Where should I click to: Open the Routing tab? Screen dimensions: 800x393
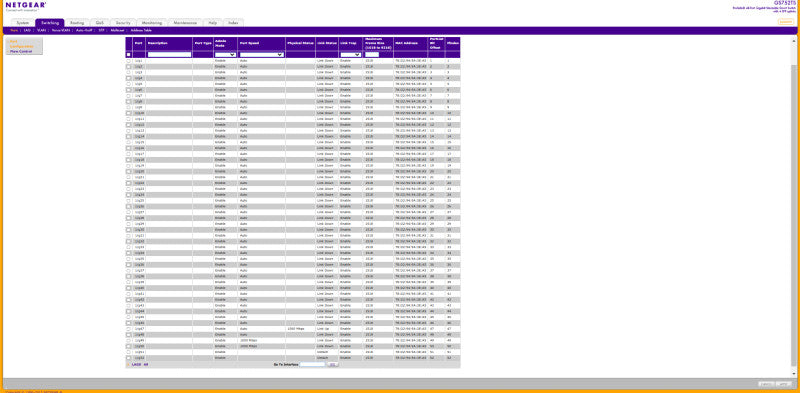point(78,23)
